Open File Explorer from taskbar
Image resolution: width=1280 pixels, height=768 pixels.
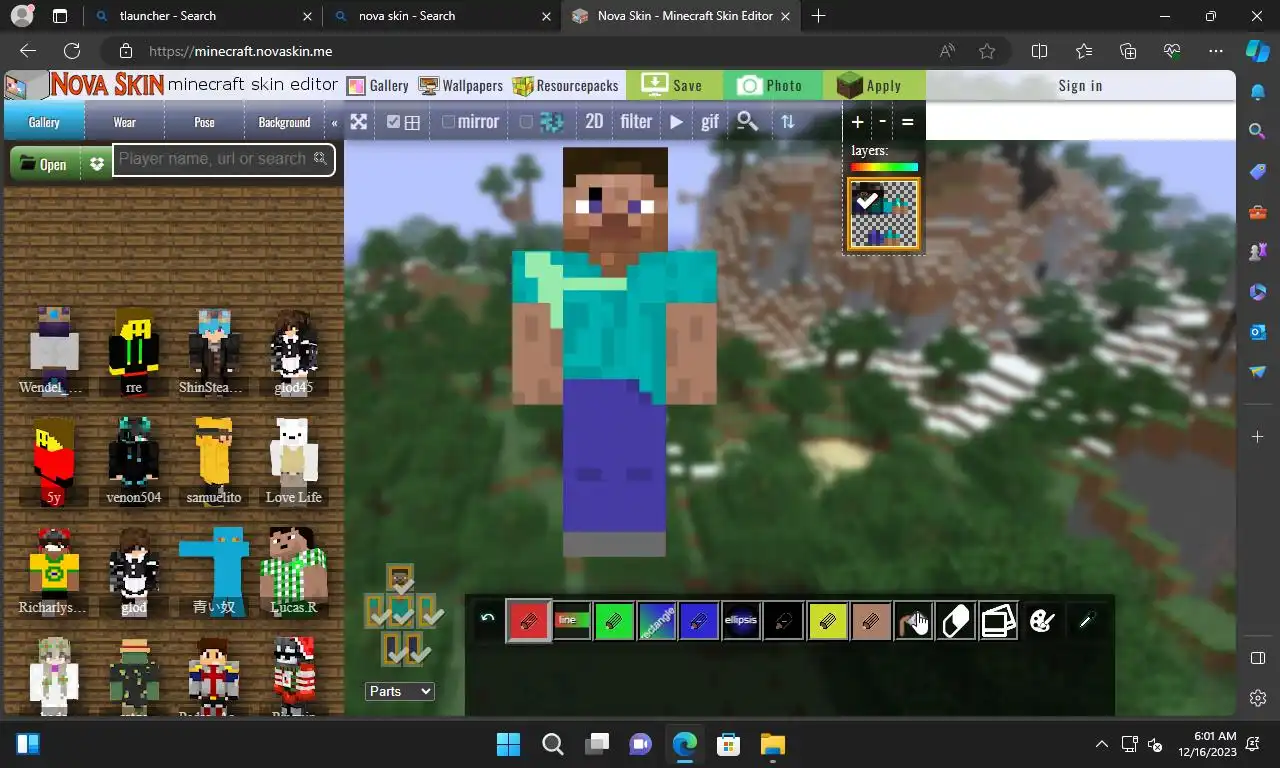tap(773, 744)
